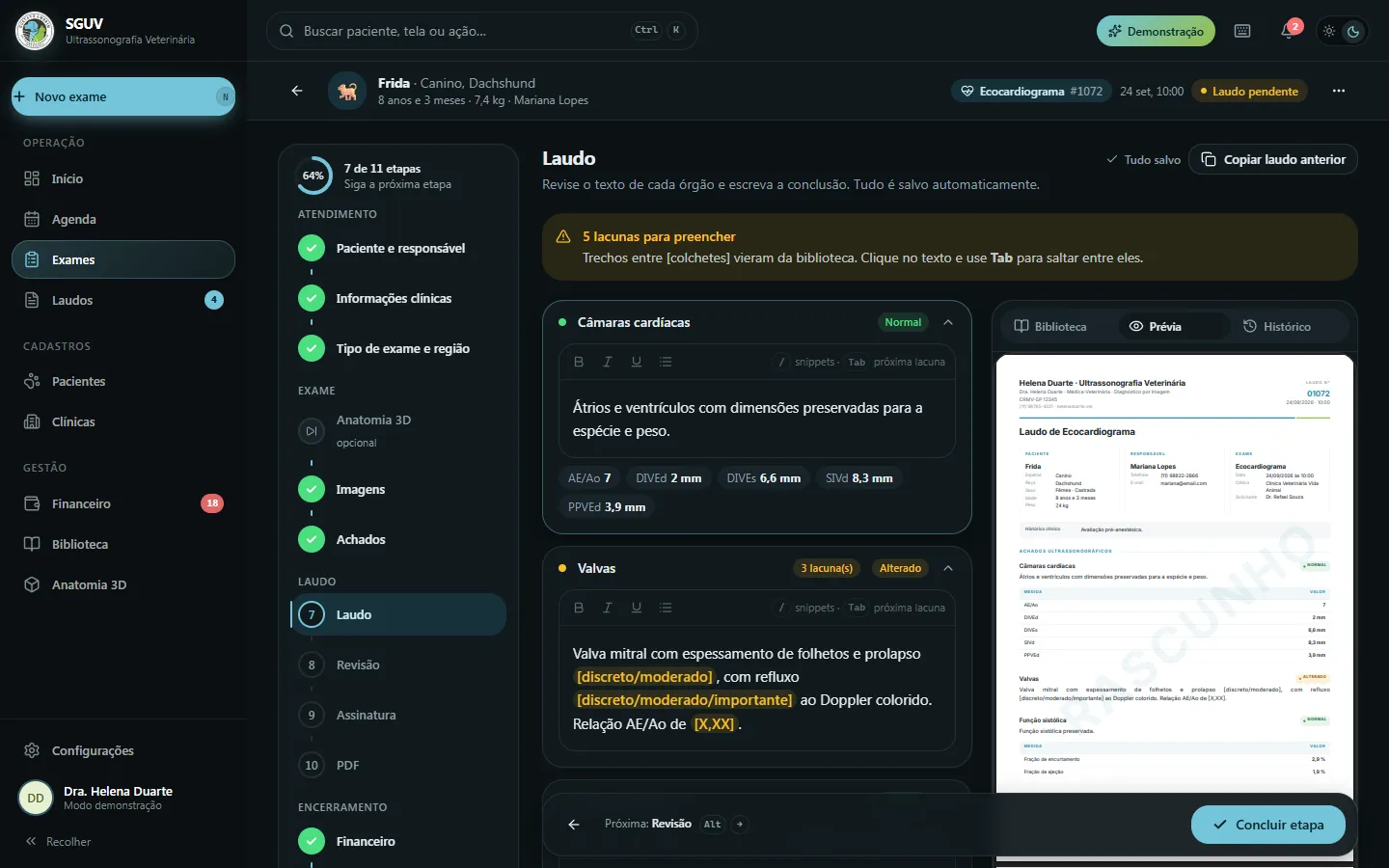Go back with the header arrow
1389x868 pixels.
tap(297, 91)
